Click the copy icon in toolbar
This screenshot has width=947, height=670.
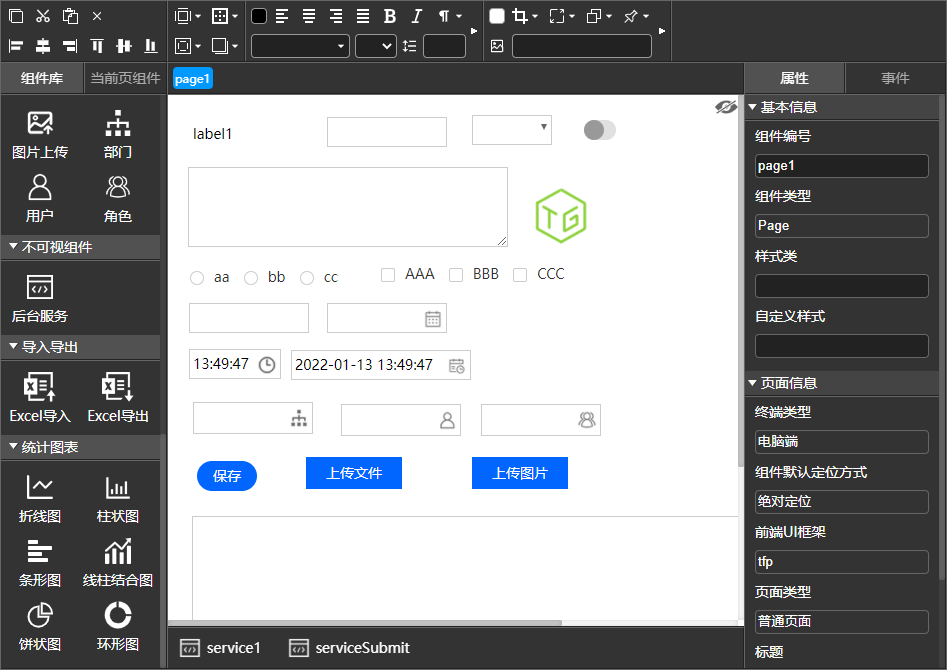point(16,16)
